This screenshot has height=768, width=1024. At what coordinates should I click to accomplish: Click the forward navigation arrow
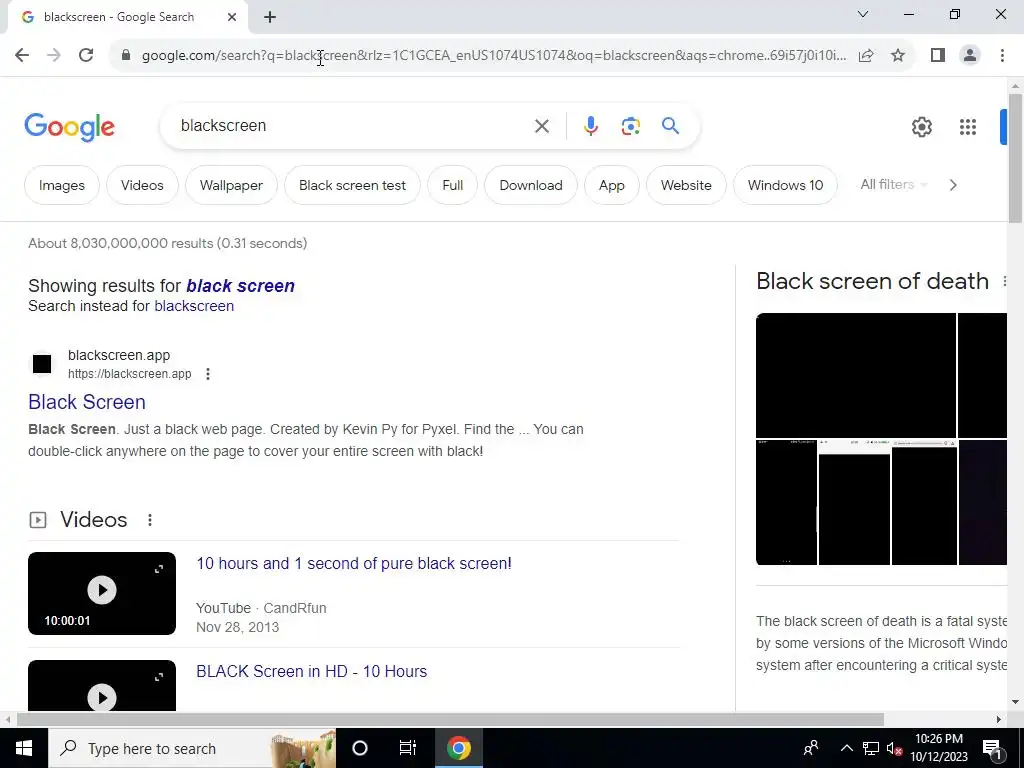click(x=54, y=55)
